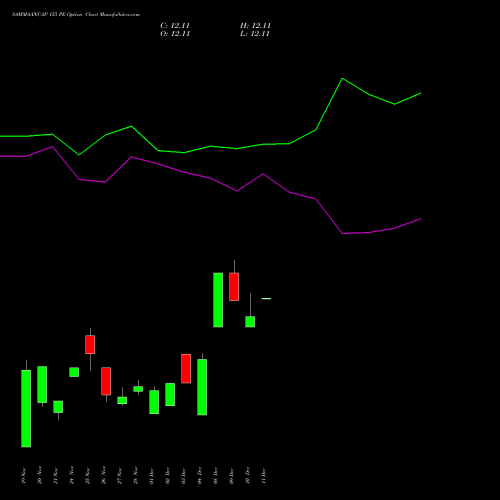Click the "19 Nov" date axis label
Viewport: 500px width, 500px height.
coord(24,475)
